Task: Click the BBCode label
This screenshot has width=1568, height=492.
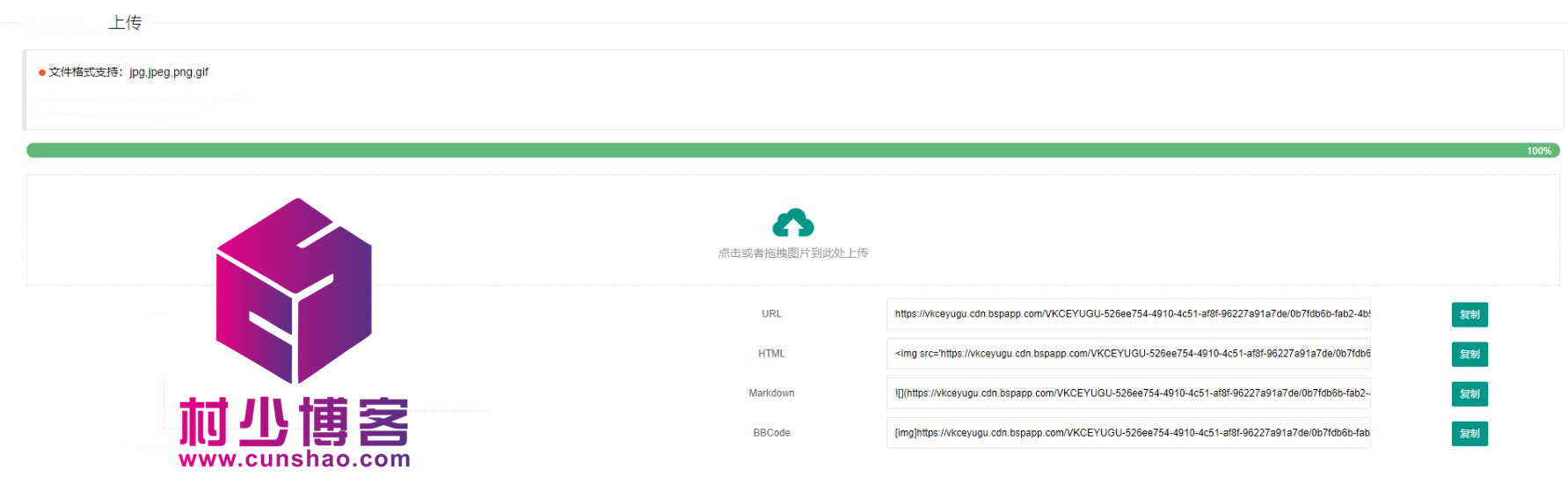Action: [x=771, y=433]
